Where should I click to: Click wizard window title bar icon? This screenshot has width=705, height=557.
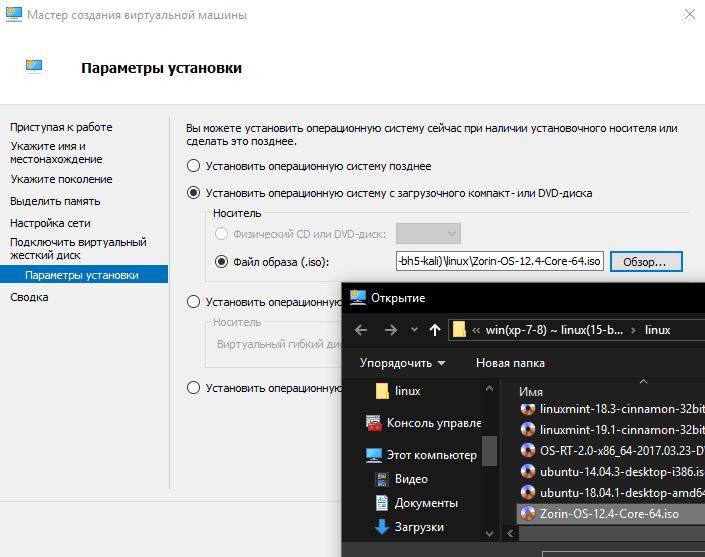13,14
